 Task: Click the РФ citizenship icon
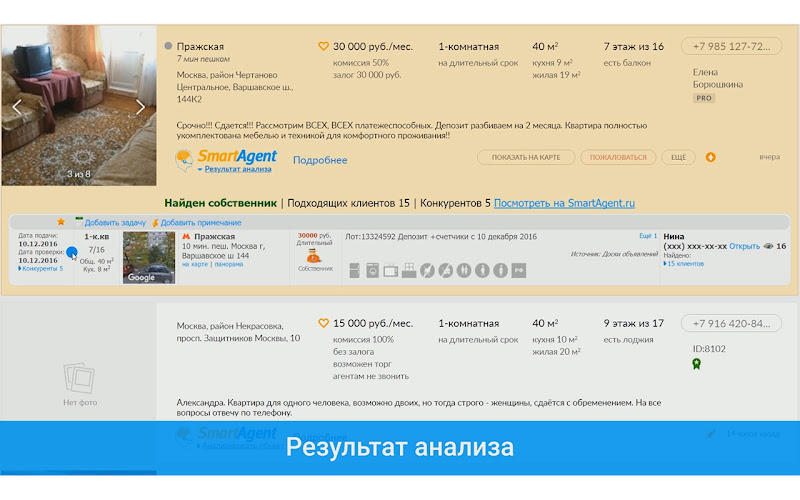519,270
